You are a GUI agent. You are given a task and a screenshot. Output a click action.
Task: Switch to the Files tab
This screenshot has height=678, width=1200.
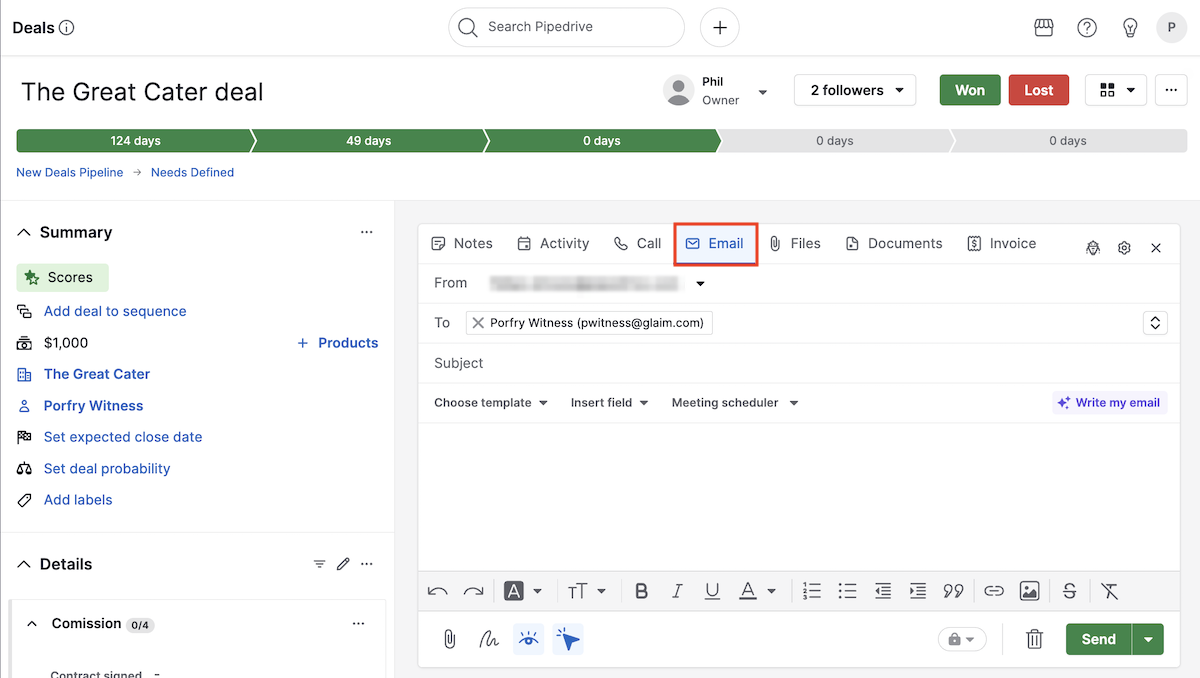(795, 244)
